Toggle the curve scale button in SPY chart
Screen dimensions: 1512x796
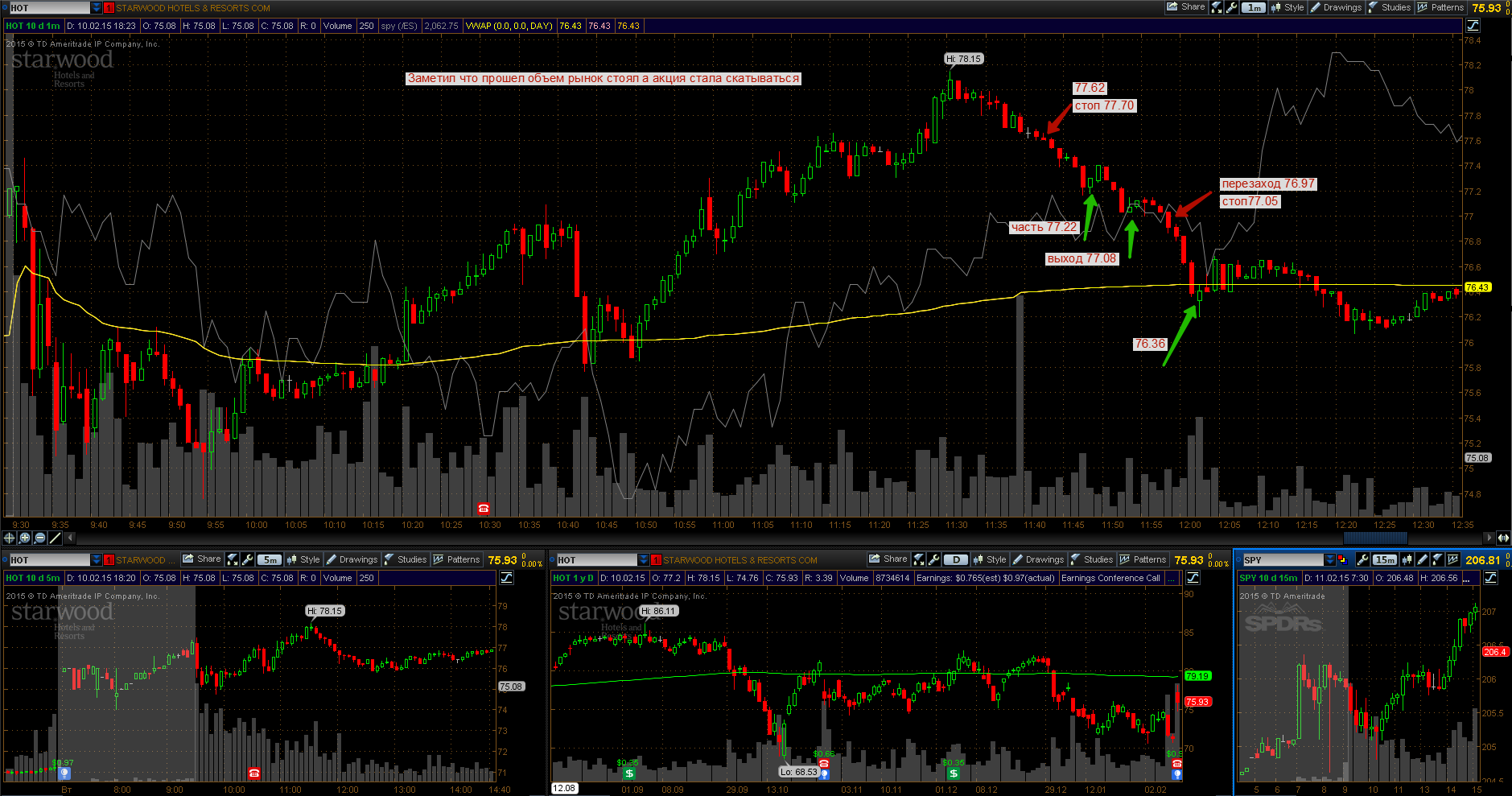coord(1490,577)
